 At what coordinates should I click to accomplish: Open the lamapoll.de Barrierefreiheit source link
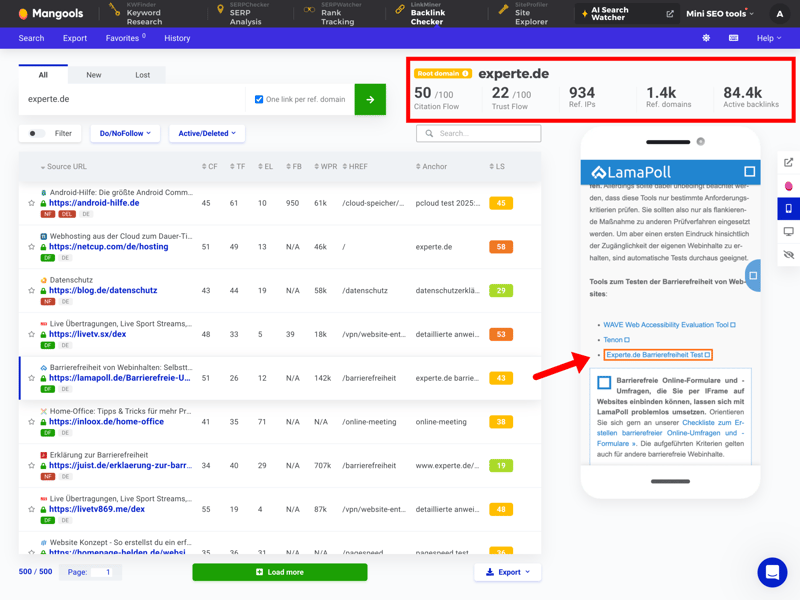tap(119, 378)
